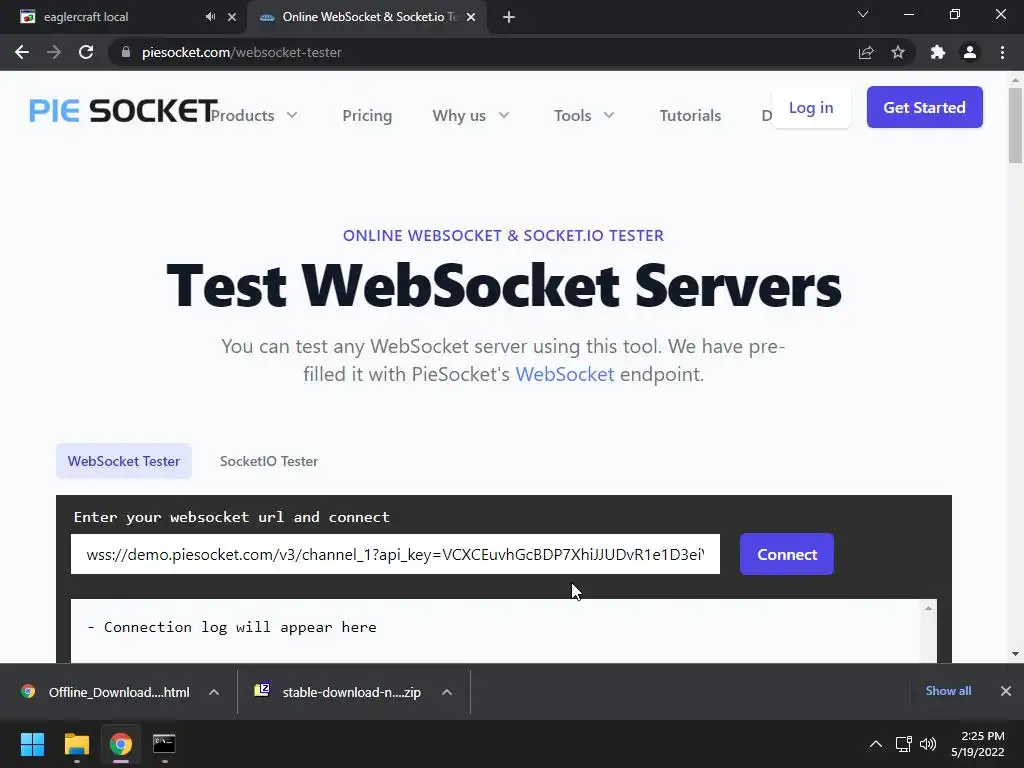The image size is (1024, 768).
Task: Click the PIE SOCKET logo
Action: point(123,110)
